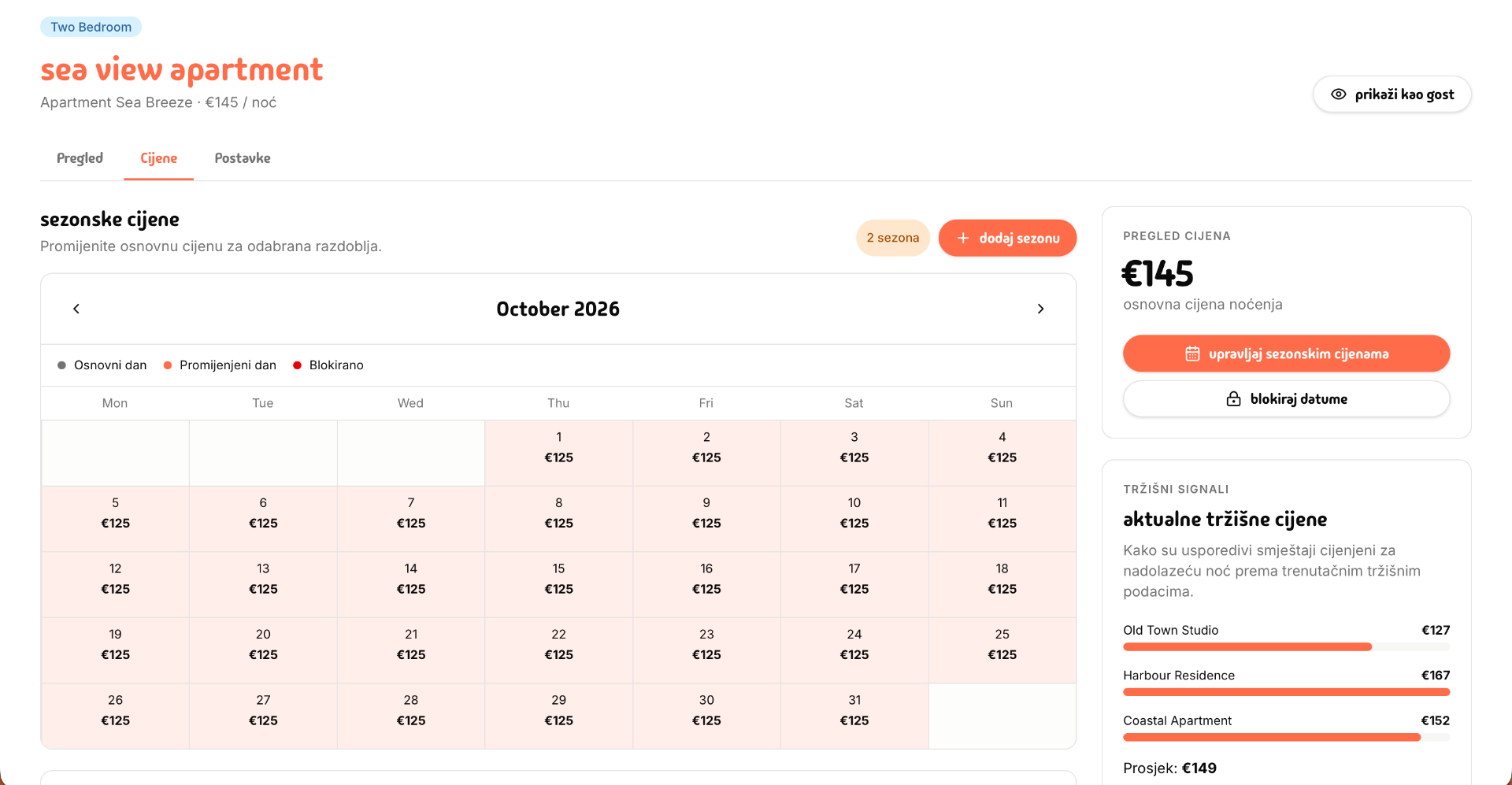Screen dimensions: 1512x785
Task: Select October 10 calendar cell
Action: 854,519
